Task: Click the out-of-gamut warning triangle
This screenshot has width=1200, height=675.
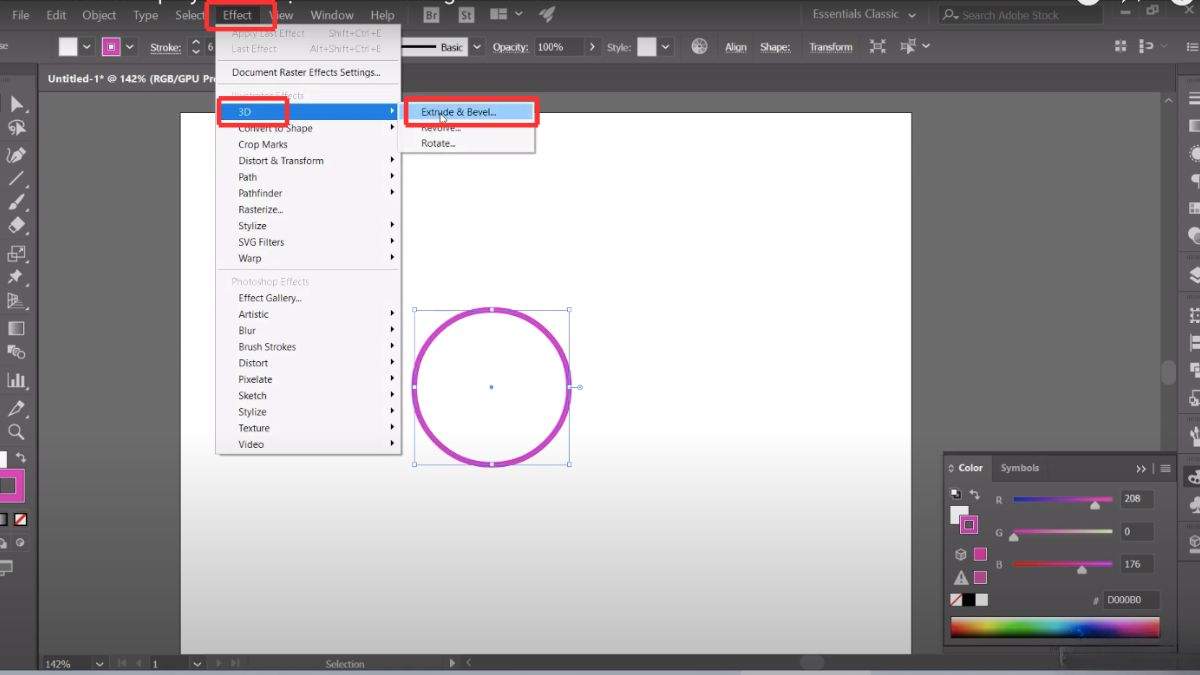Action: tap(961, 577)
